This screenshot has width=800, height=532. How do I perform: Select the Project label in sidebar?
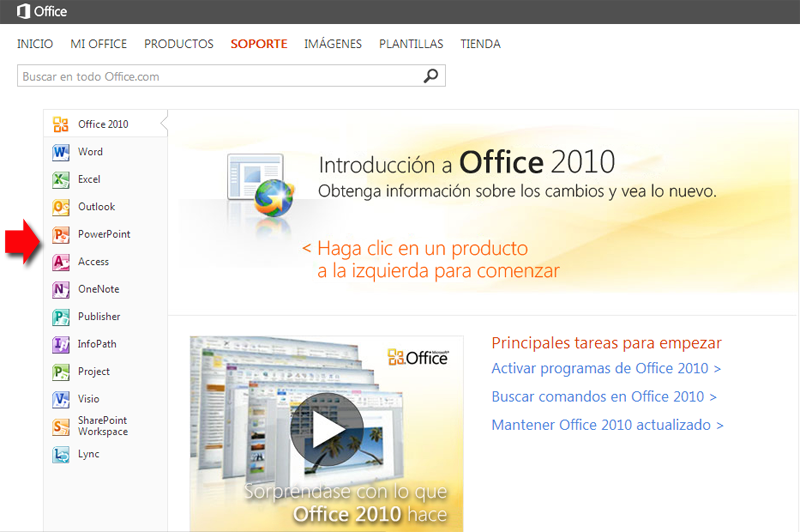(x=94, y=372)
